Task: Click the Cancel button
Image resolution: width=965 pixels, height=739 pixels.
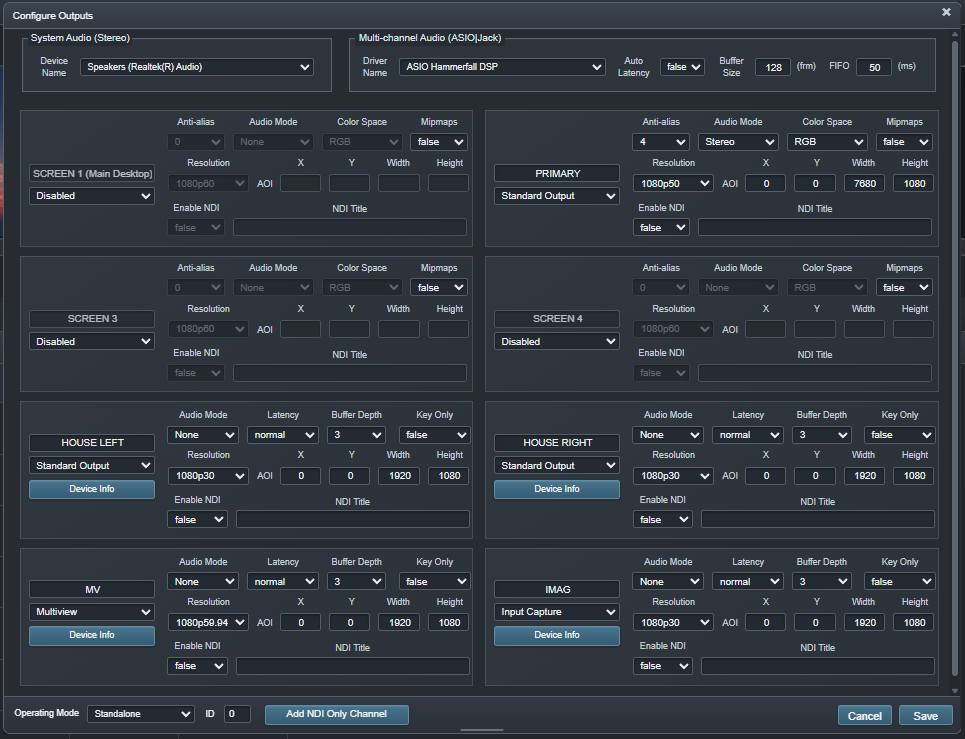Action: (865, 716)
